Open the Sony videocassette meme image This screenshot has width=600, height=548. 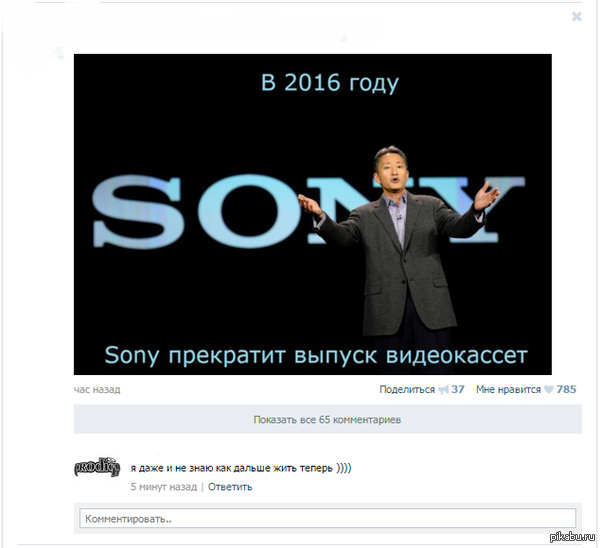tap(313, 214)
